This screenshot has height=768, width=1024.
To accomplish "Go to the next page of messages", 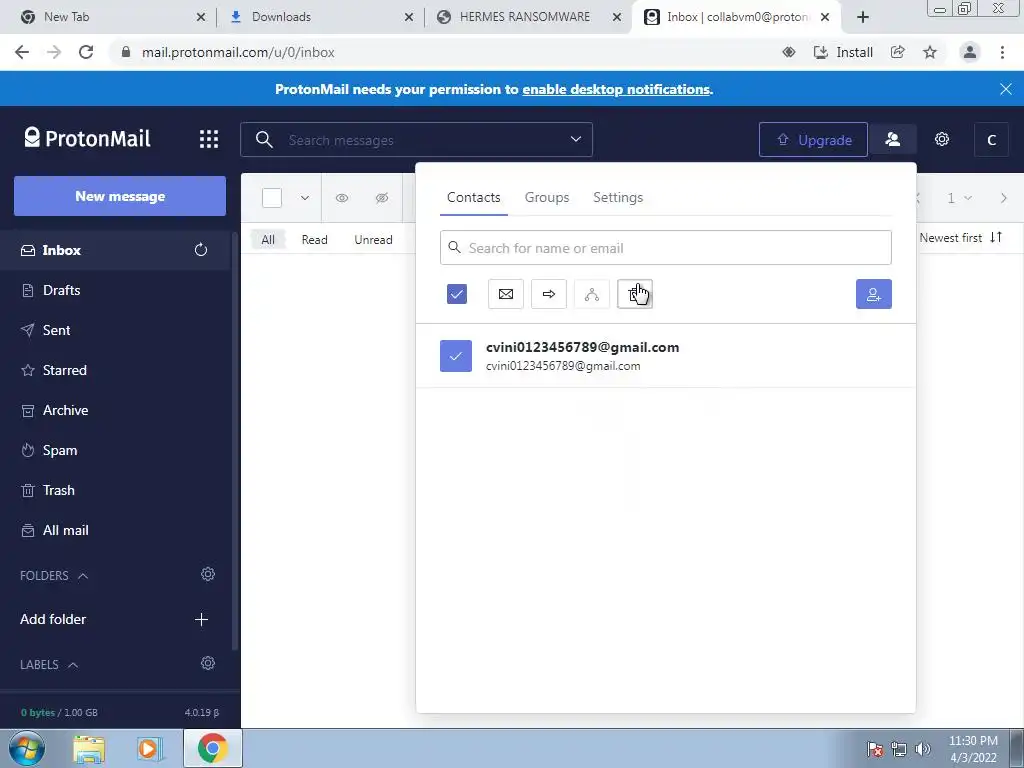I will pos(1004,198).
